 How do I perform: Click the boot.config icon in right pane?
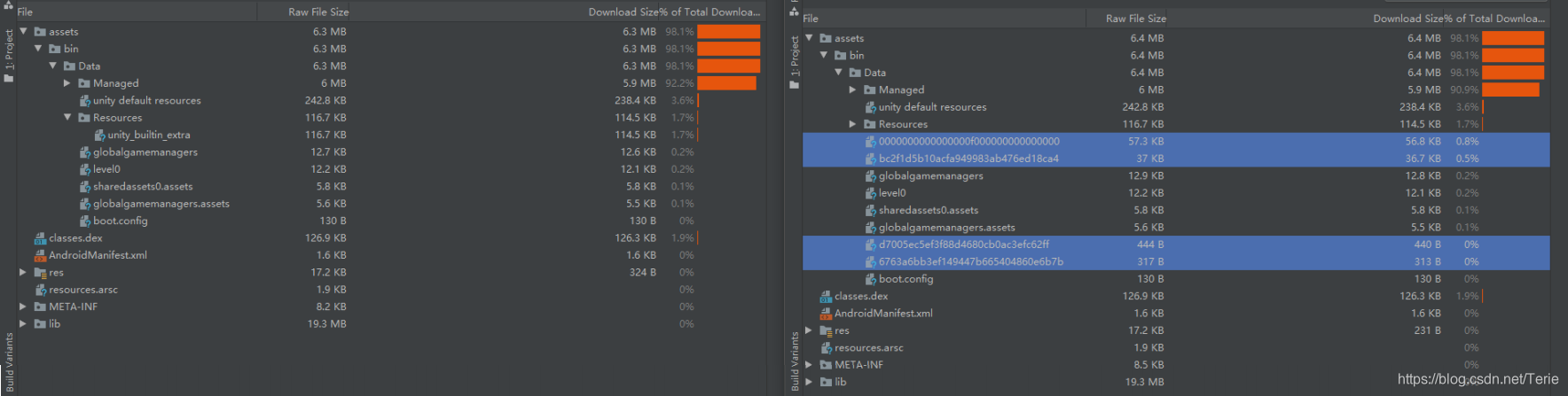pyautogui.click(x=871, y=279)
